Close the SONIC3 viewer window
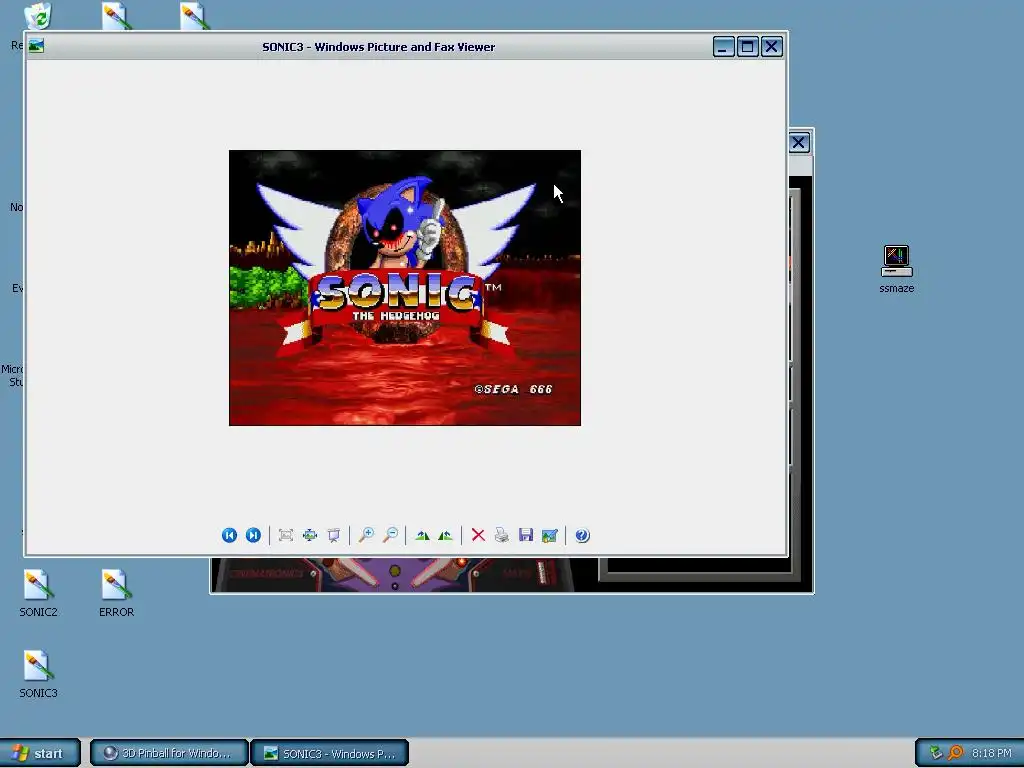Screen dimensions: 1024x768 (772, 47)
